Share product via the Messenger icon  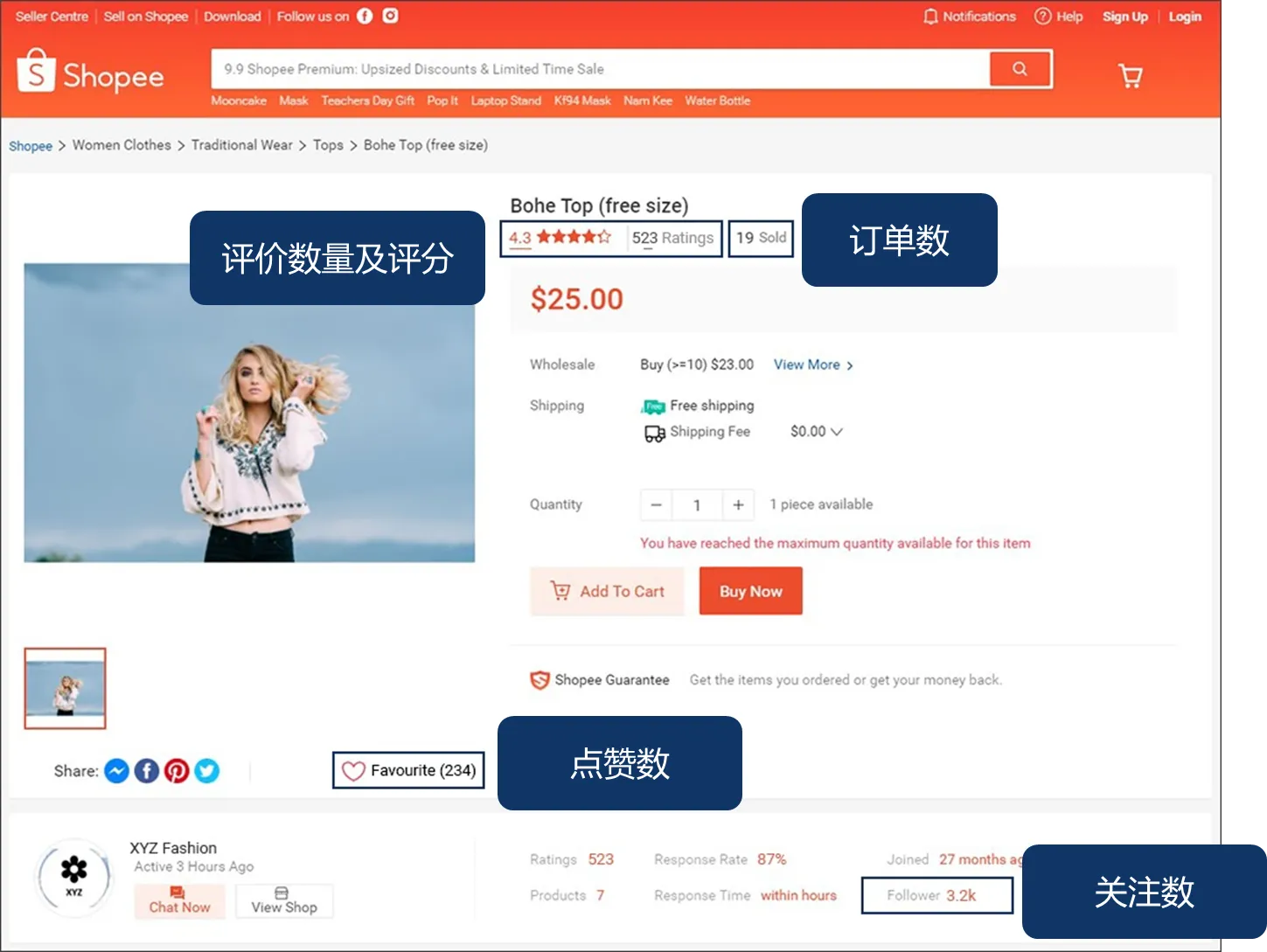pyautogui.click(x=116, y=770)
